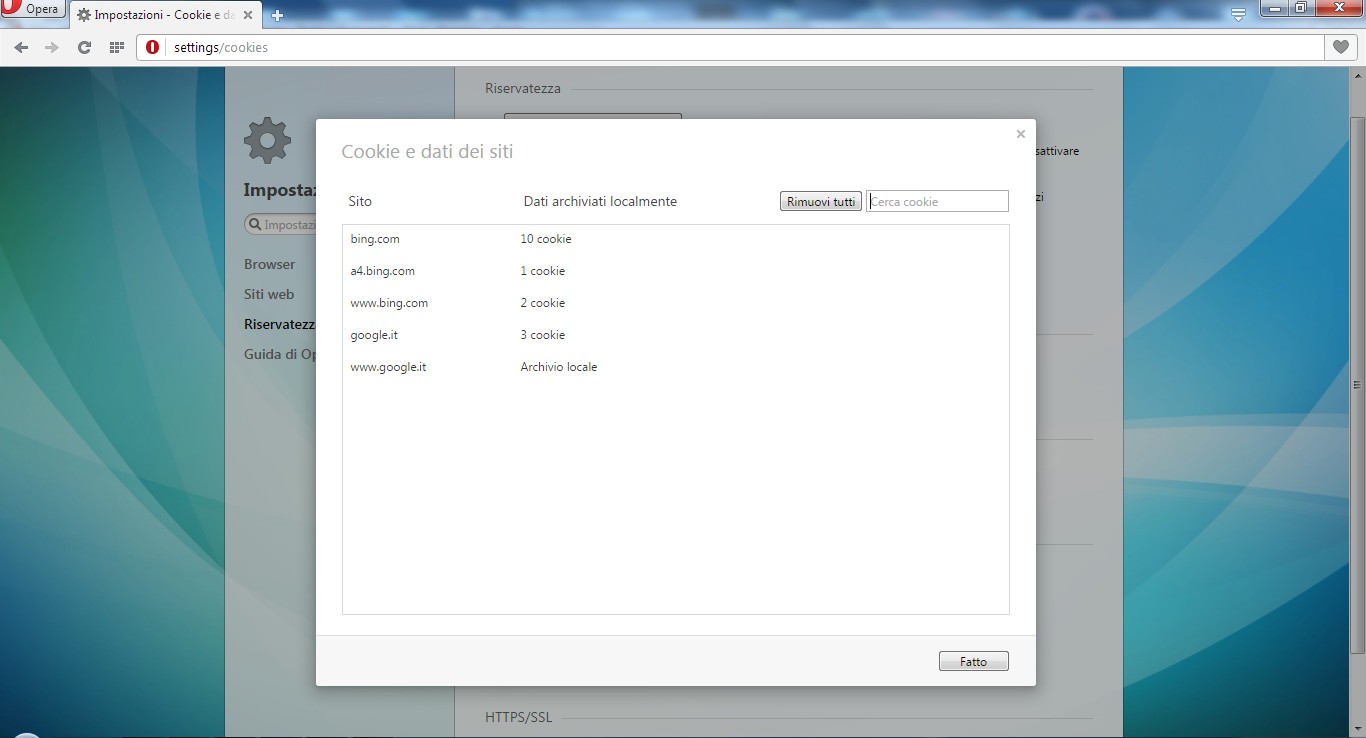Open the Speed Dial grid icon

point(117,47)
